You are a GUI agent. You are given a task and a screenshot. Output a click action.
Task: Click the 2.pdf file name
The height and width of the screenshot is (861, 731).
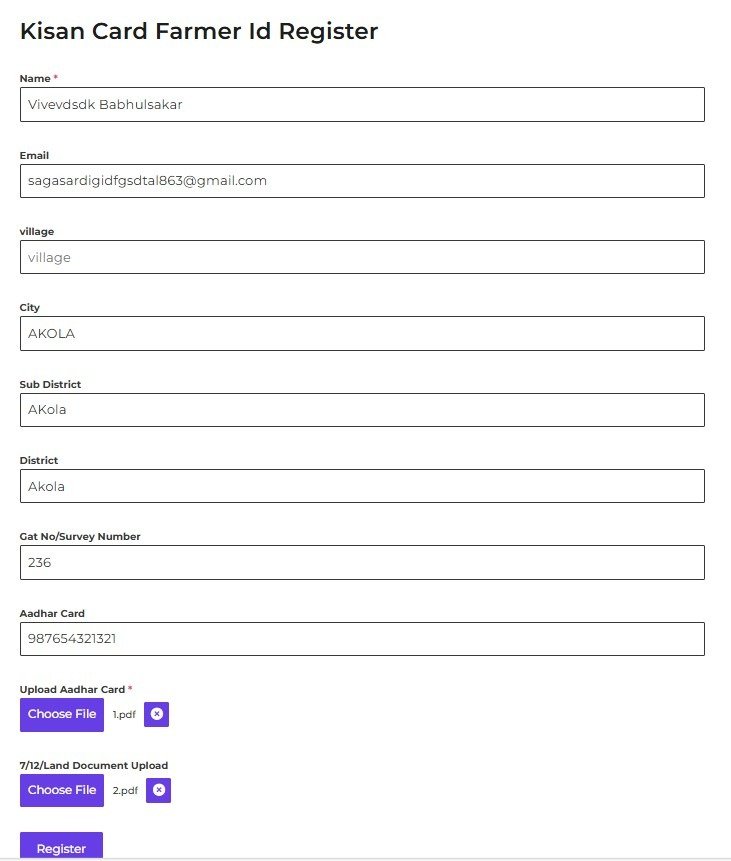(x=125, y=791)
